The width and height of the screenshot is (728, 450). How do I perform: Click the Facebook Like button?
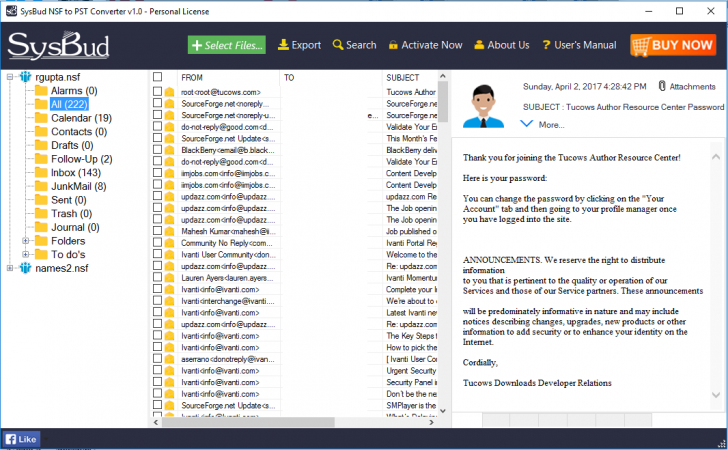(x=21, y=439)
